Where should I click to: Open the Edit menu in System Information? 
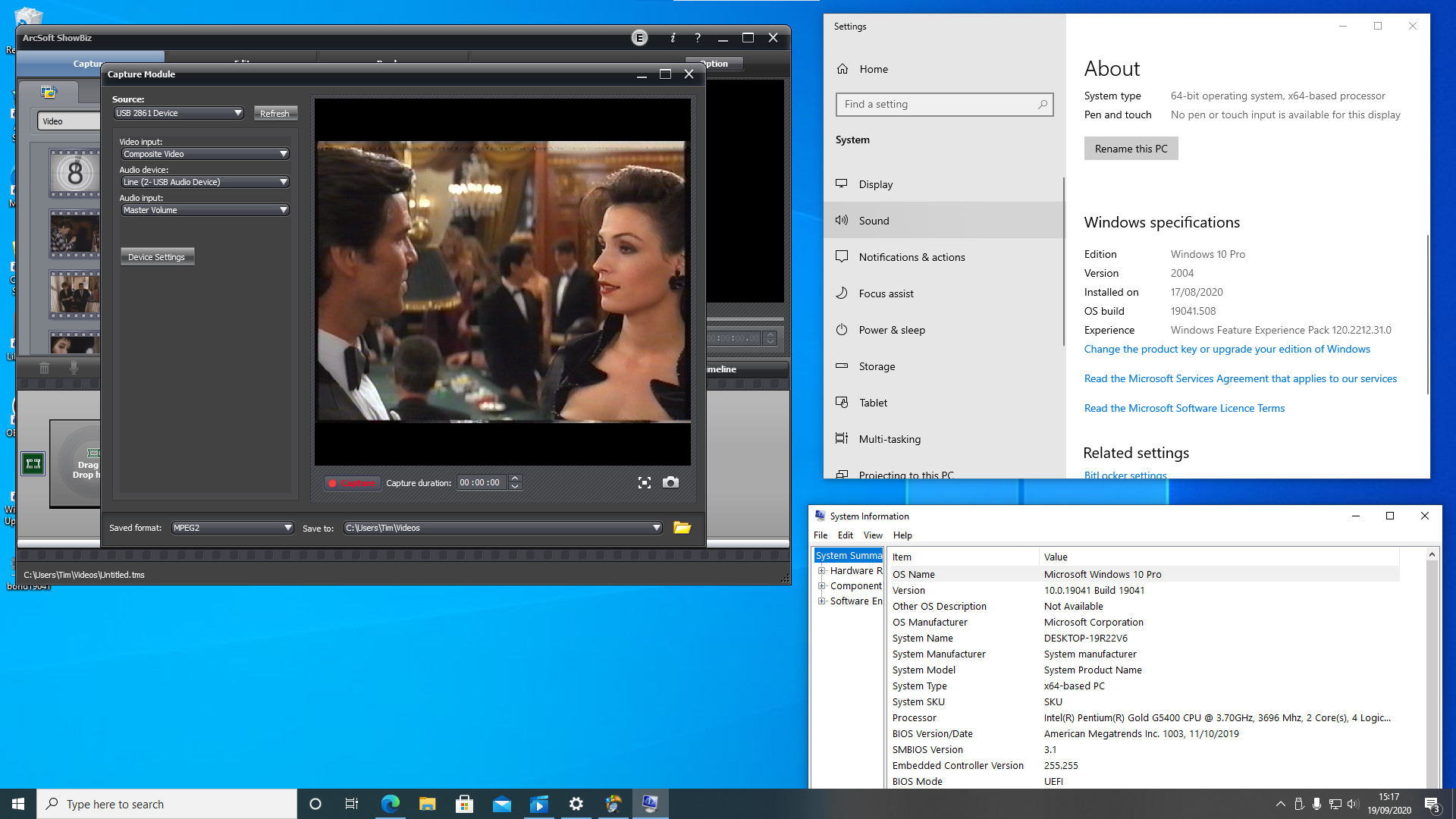point(845,535)
